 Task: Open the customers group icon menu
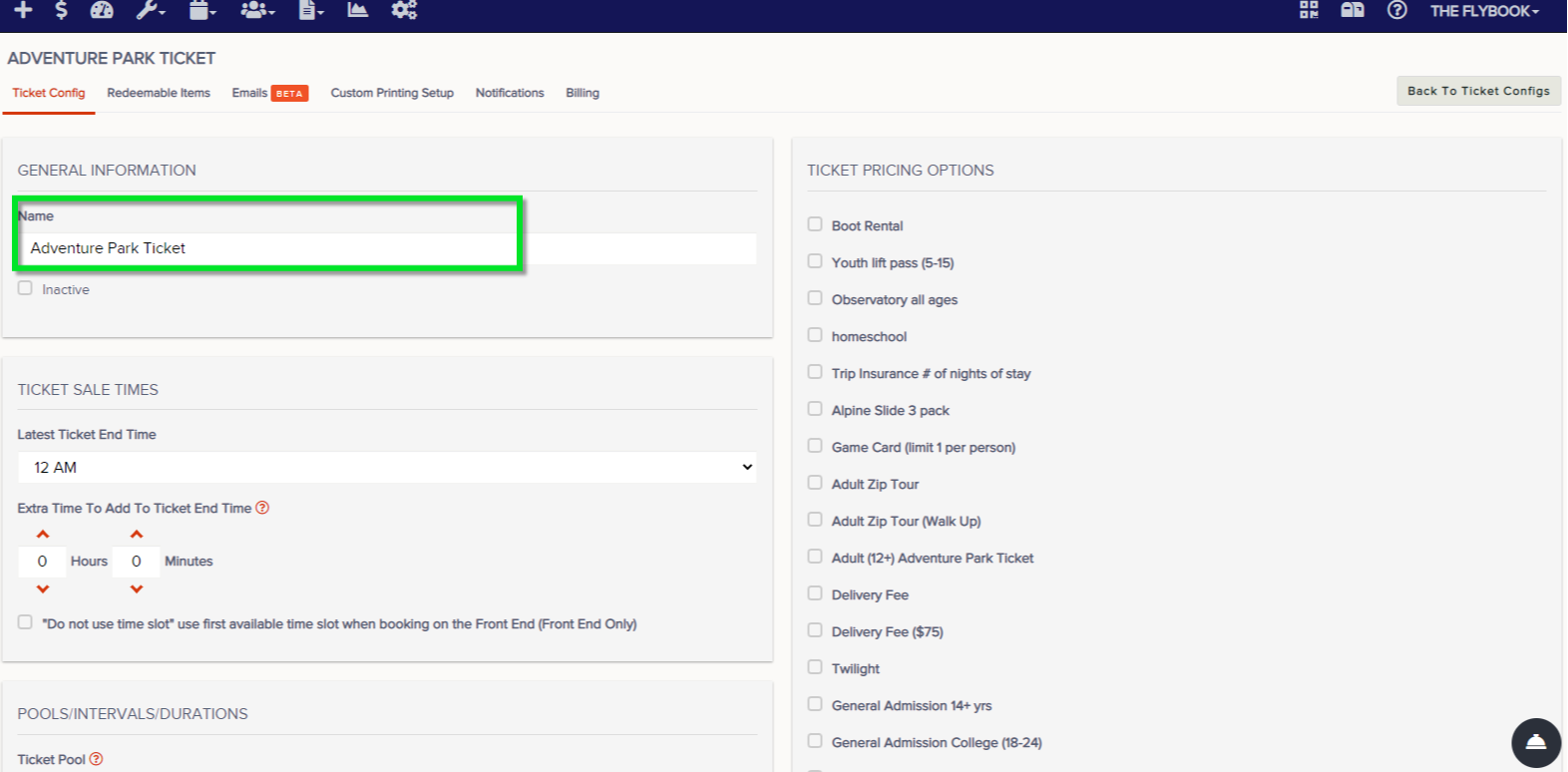pyautogui.click(x=257, y=10)
